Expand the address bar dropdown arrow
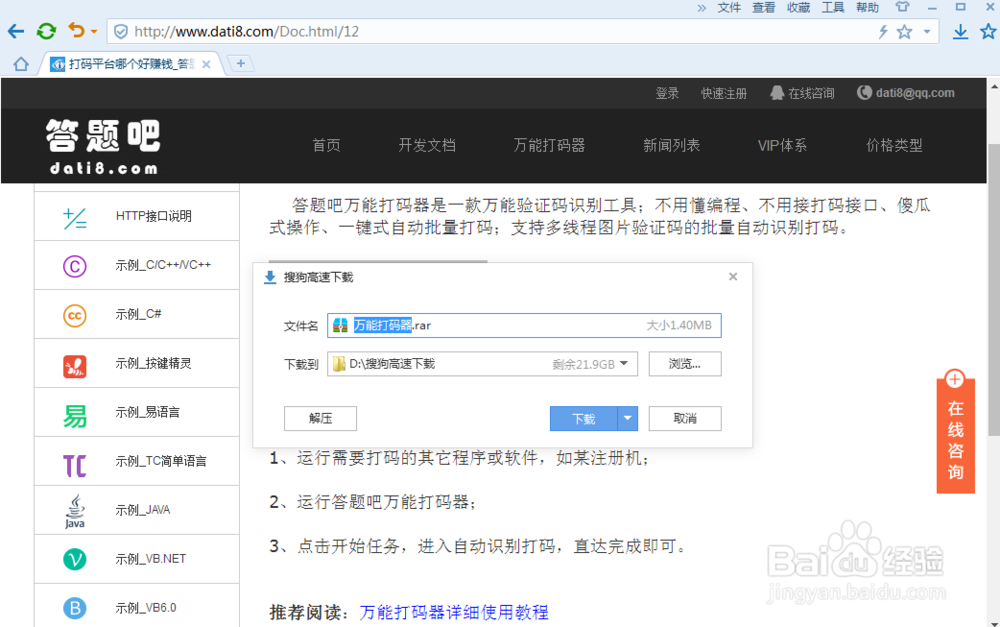This screenshot has height=627, width=1000. (927, 31)
